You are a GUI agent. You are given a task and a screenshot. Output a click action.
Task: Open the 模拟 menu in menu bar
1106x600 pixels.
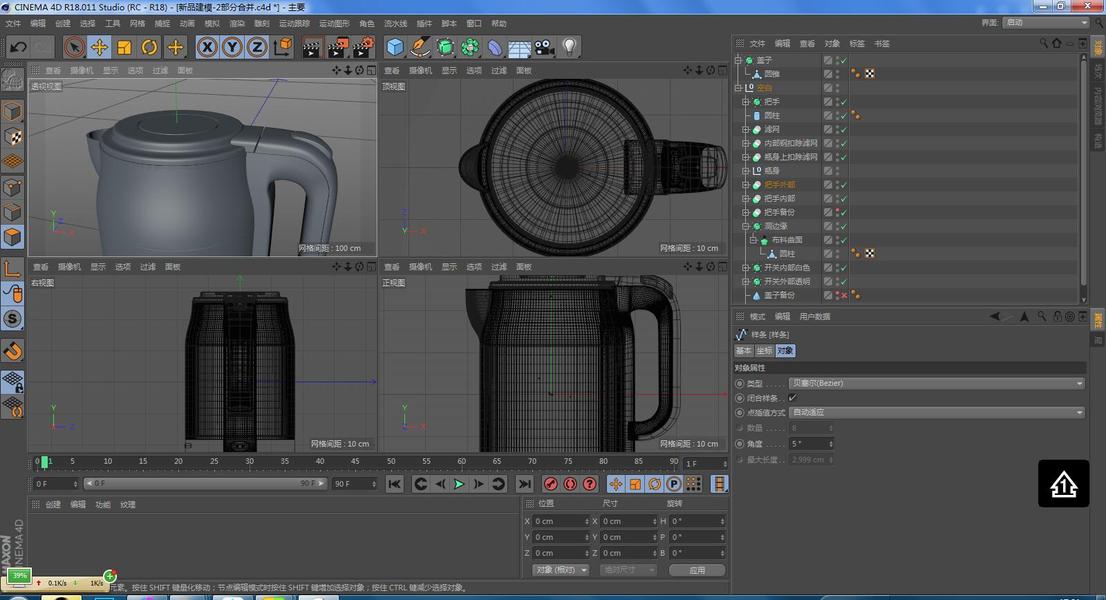tap(212, 23)
